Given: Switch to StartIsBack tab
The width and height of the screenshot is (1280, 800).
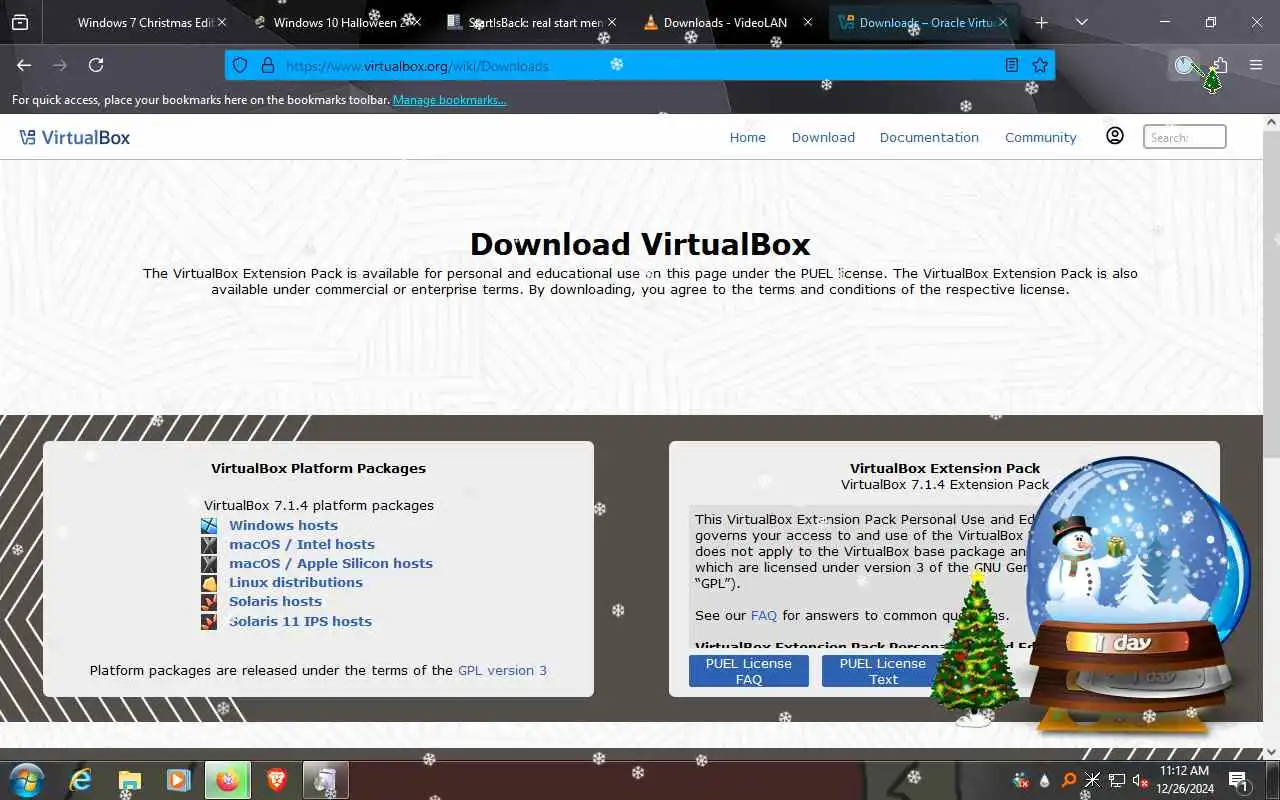Looking at the screenshot, I should tap(532, 22).
